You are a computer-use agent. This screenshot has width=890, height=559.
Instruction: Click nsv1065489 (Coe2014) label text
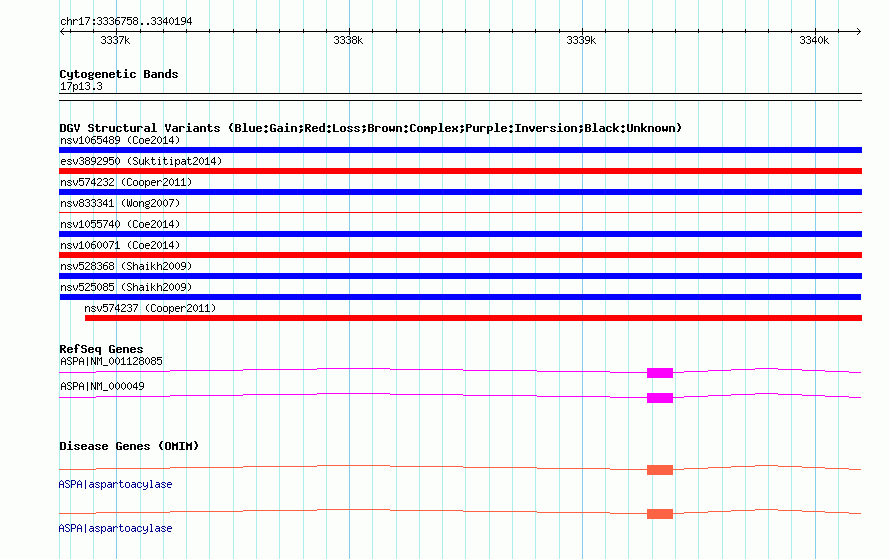click(120, 140)
